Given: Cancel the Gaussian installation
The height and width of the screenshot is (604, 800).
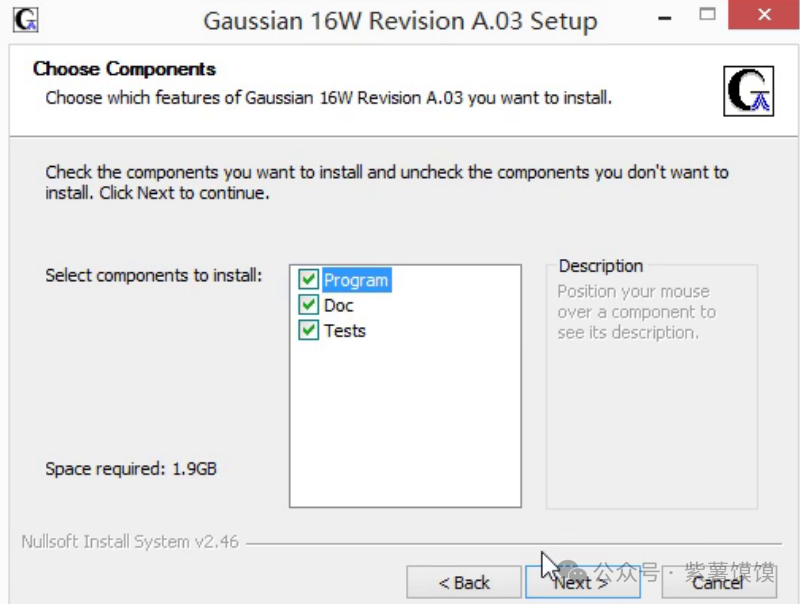Looking at the screenshot, I should 717,582.
